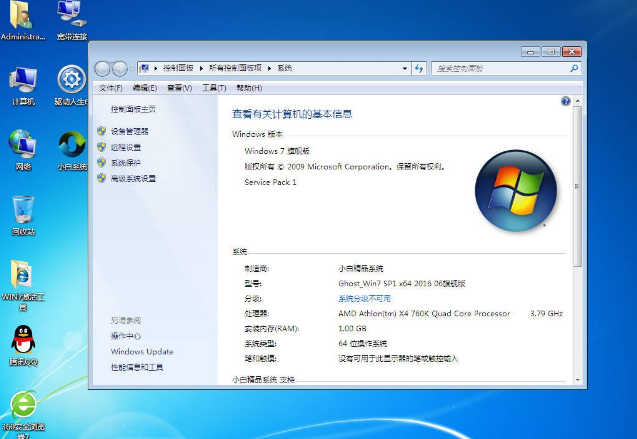Expand the 所有控制面板项 breadcrumb arrow
This screenshot has height=439, width=637.
click(270, 68)
